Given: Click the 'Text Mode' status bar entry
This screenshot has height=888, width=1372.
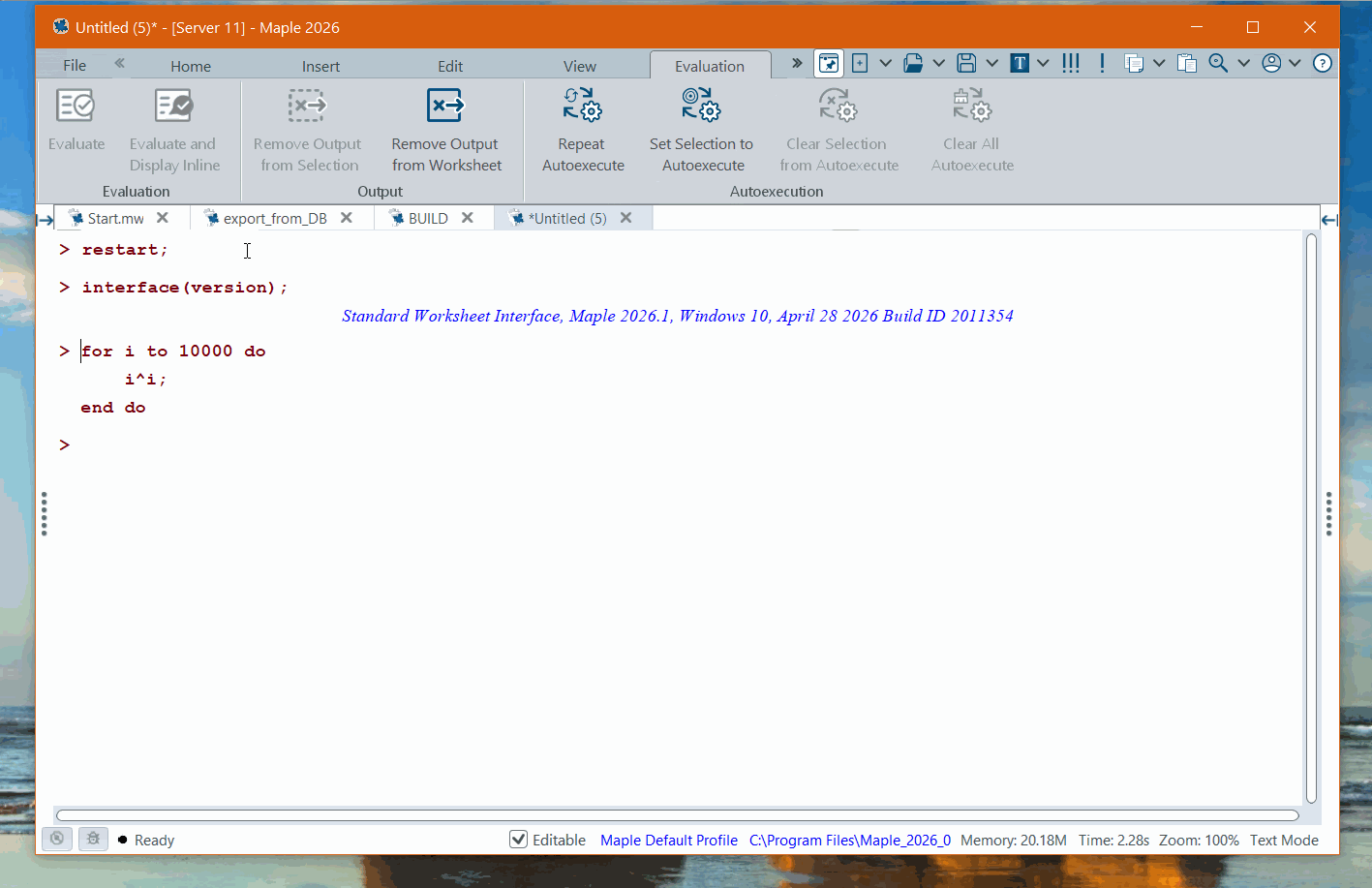Looking at the screenshot, I should (x=1284, y=841).
